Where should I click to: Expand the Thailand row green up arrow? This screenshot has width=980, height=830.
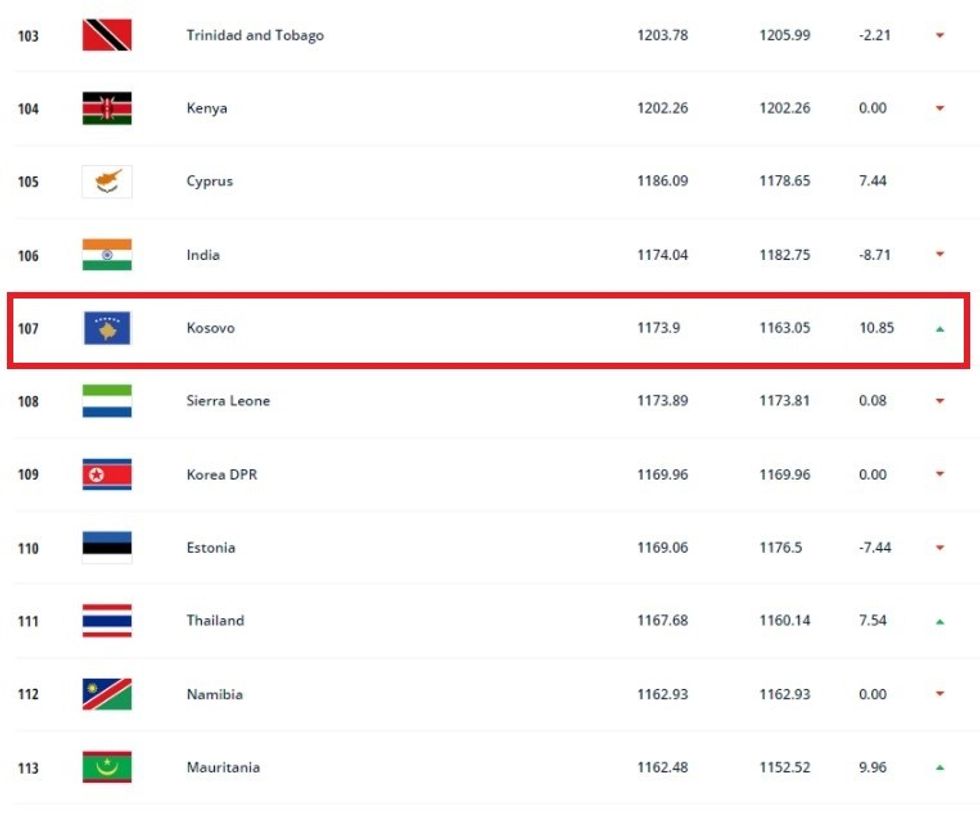click(x=940, y=621)
